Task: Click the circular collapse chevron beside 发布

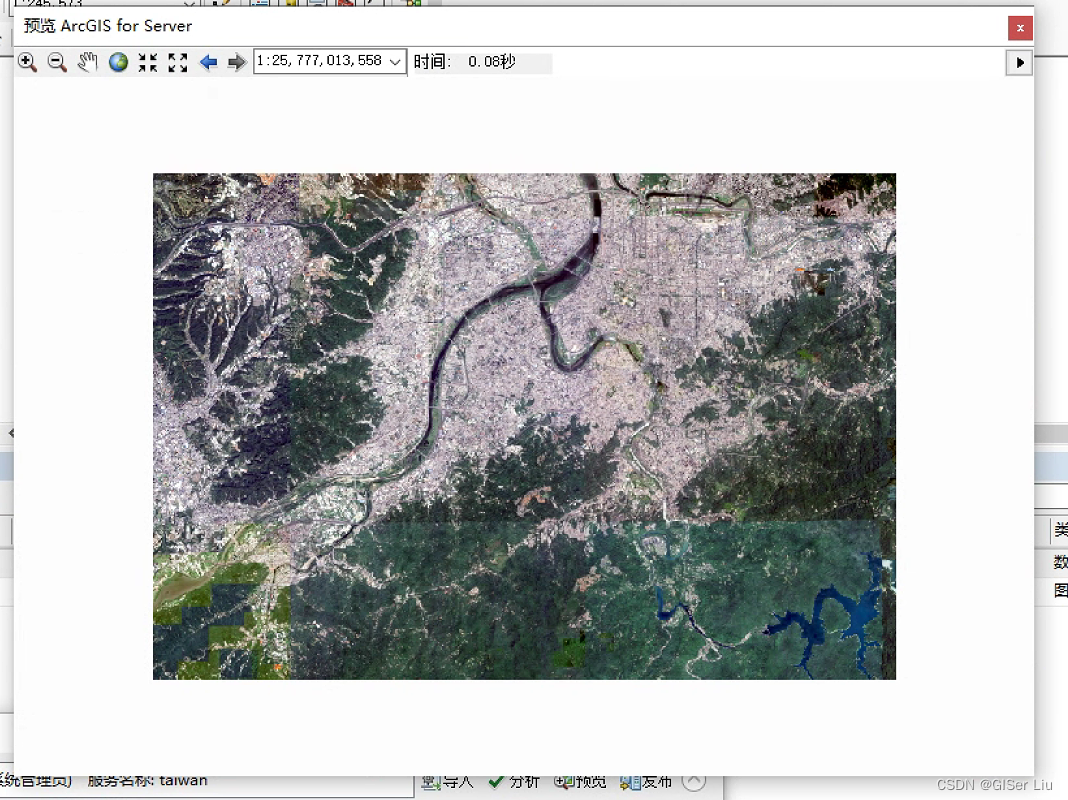Action: click(693, 781)
